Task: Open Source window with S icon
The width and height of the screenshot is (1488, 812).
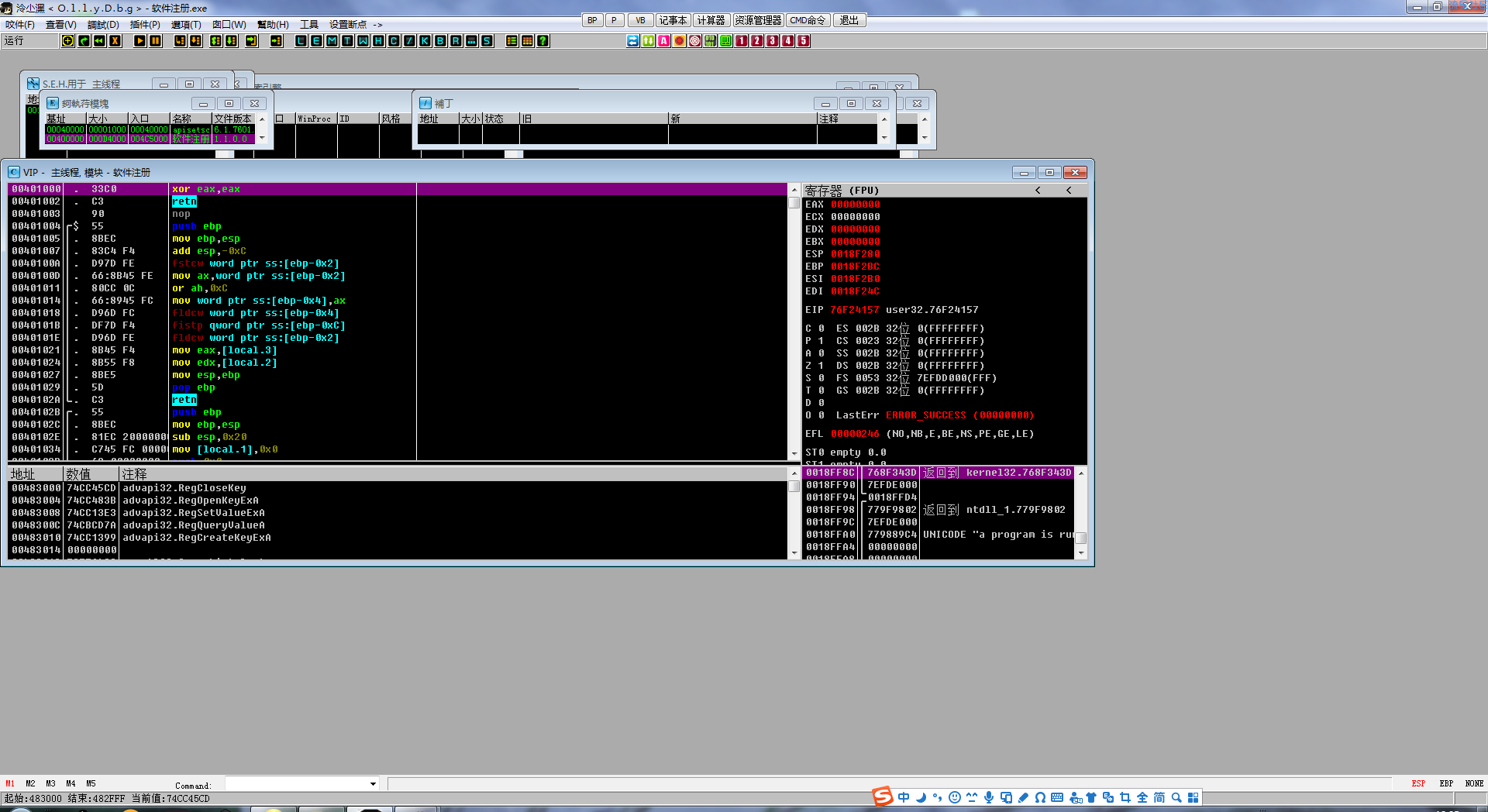Action: (x=487, y=41)
